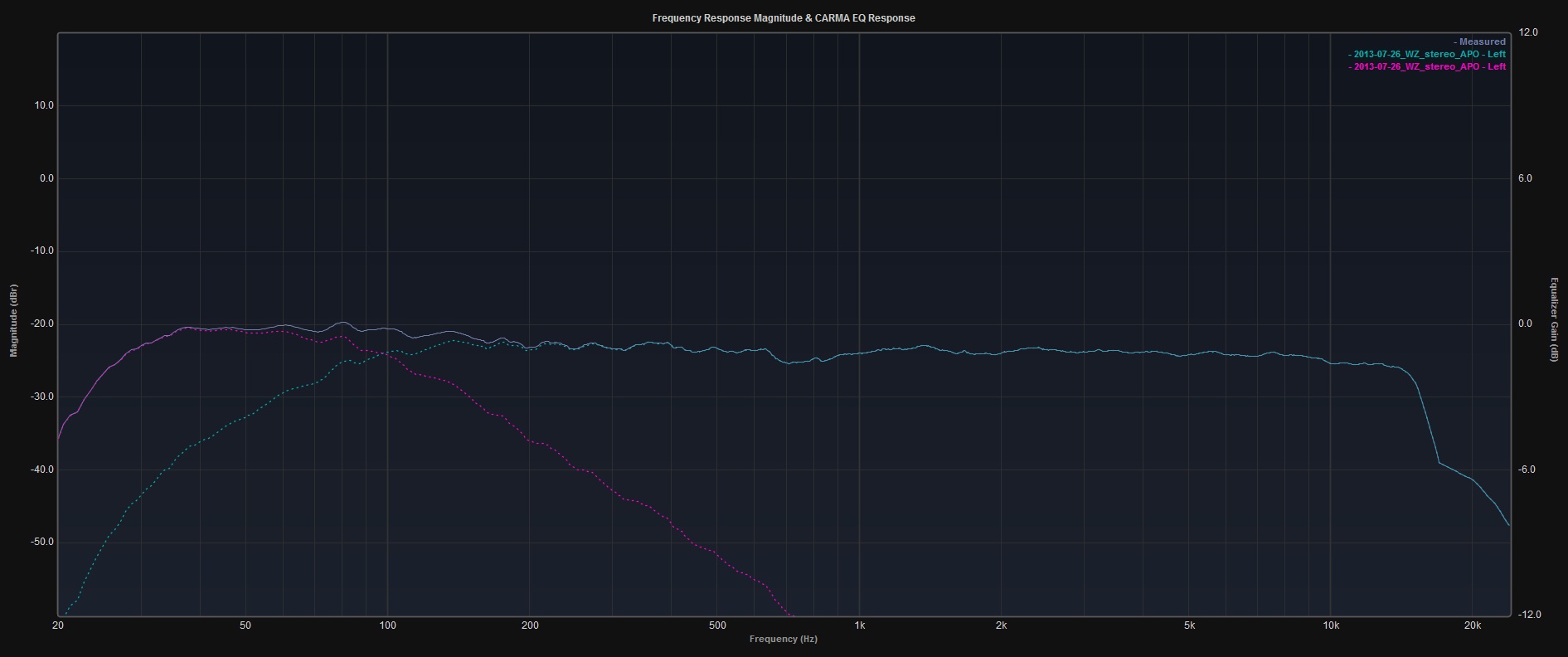The height and width of the screenshot is (657, 1568).
Task: Click the Frequency (Hz) axis label
Action: pyautogui.click(x=783, y=639)
